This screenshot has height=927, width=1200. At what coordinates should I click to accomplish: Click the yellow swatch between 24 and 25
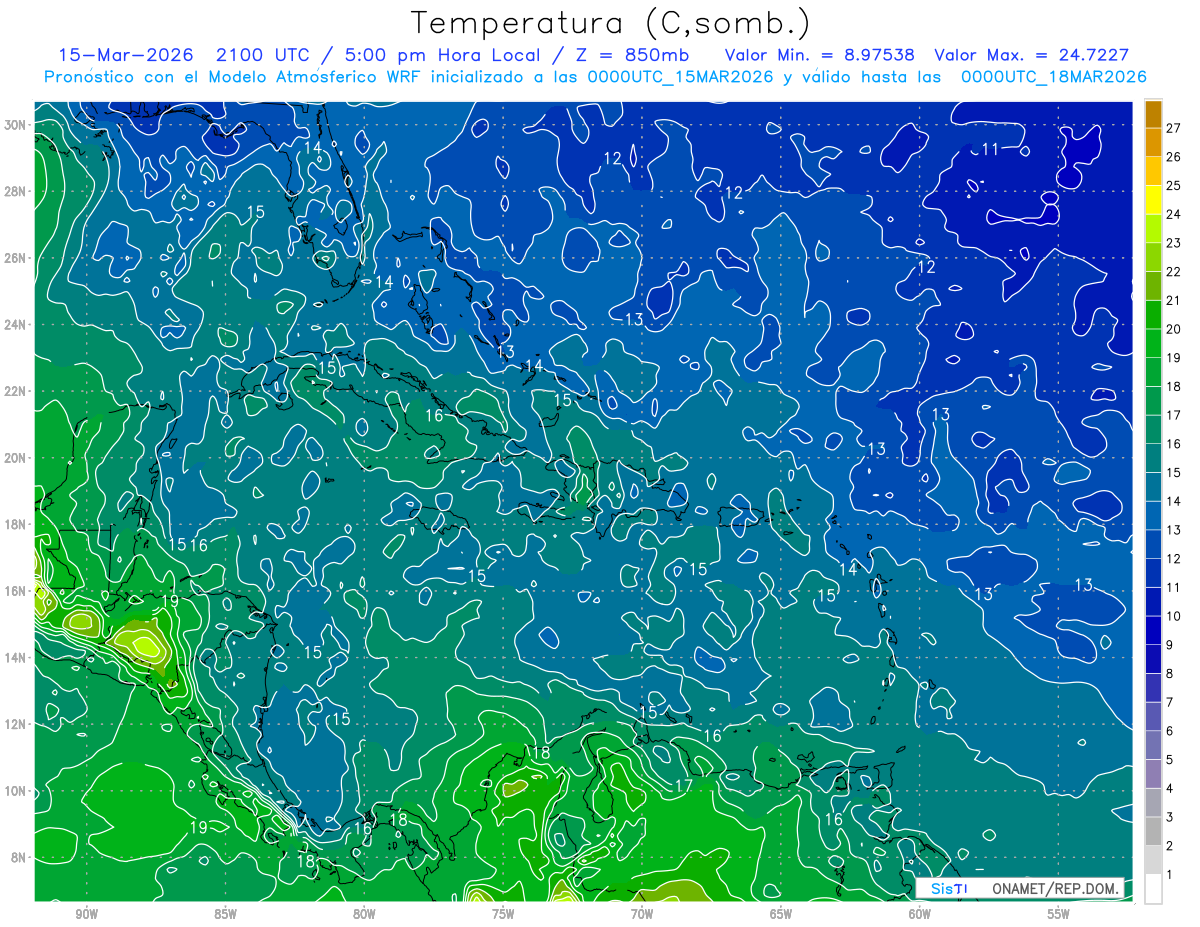pyautogui.click(x=1153, y=200)
